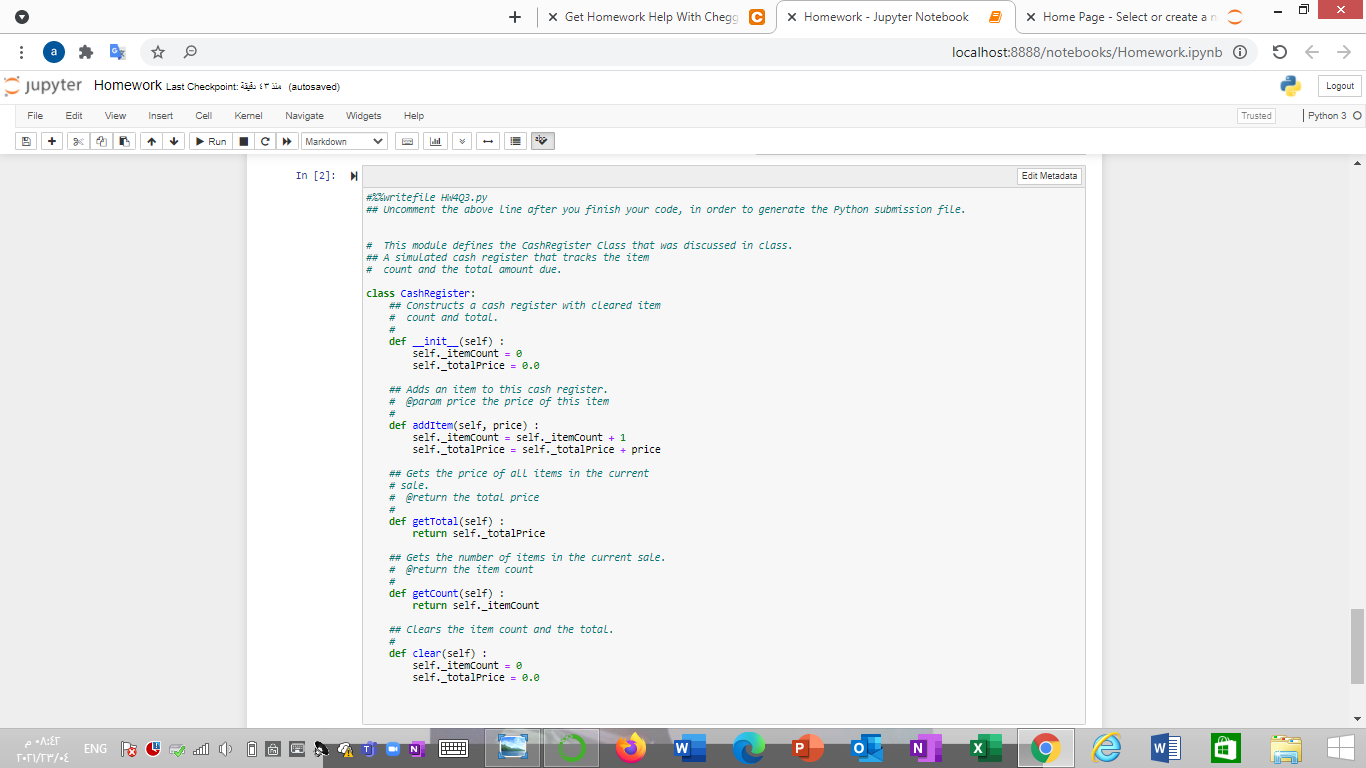Click the Edit Metadata button
The width and height of the screenshot is (1366, 768).
(1049, 176)
